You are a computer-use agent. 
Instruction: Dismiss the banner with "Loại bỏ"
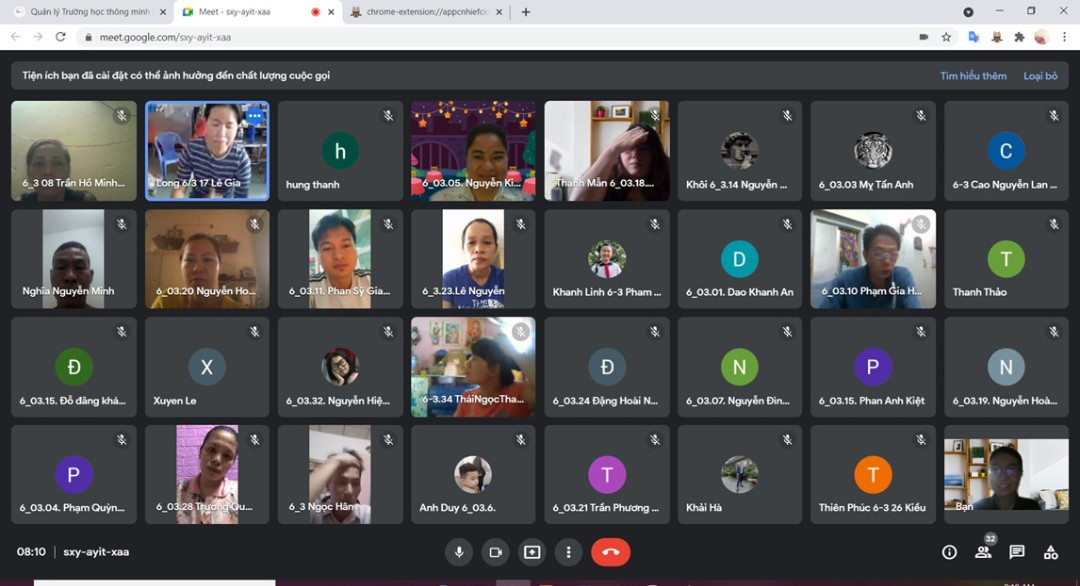(1040, 76)
